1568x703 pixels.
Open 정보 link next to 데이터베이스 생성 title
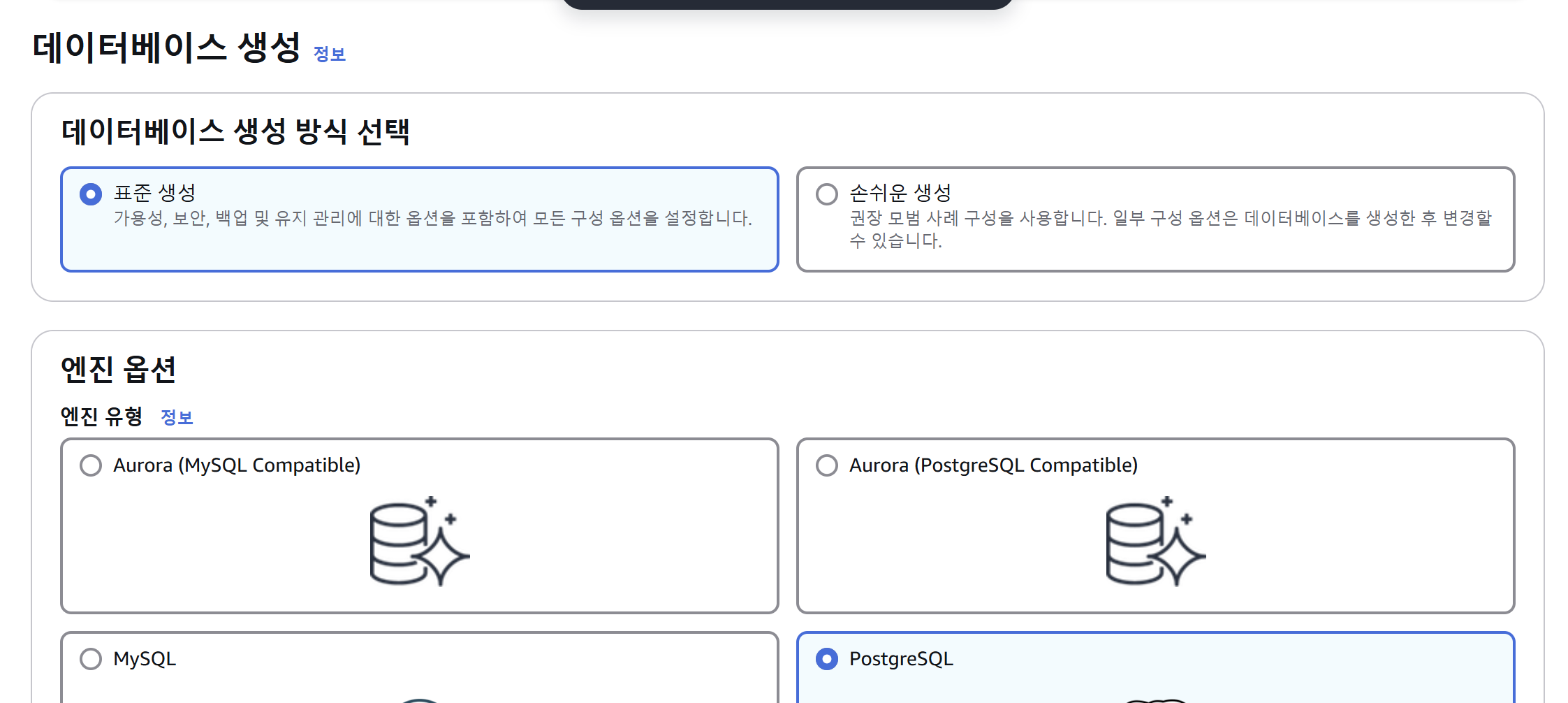click(x=330, y=54)
